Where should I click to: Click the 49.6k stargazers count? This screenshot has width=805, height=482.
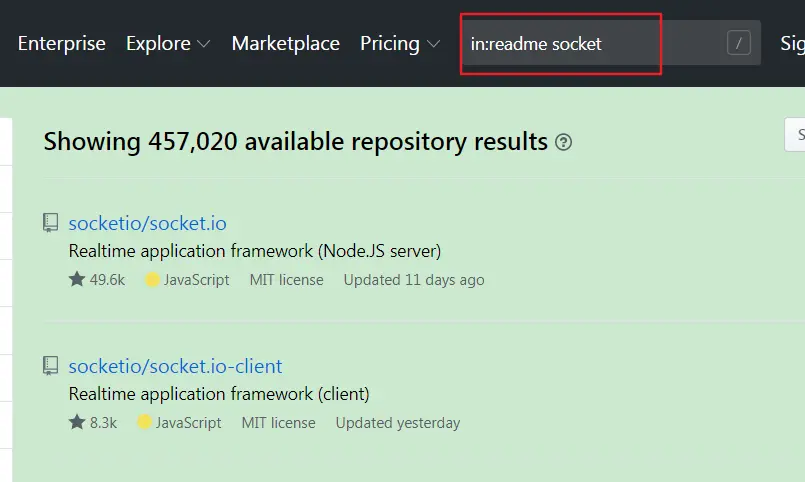coord(107,280)
